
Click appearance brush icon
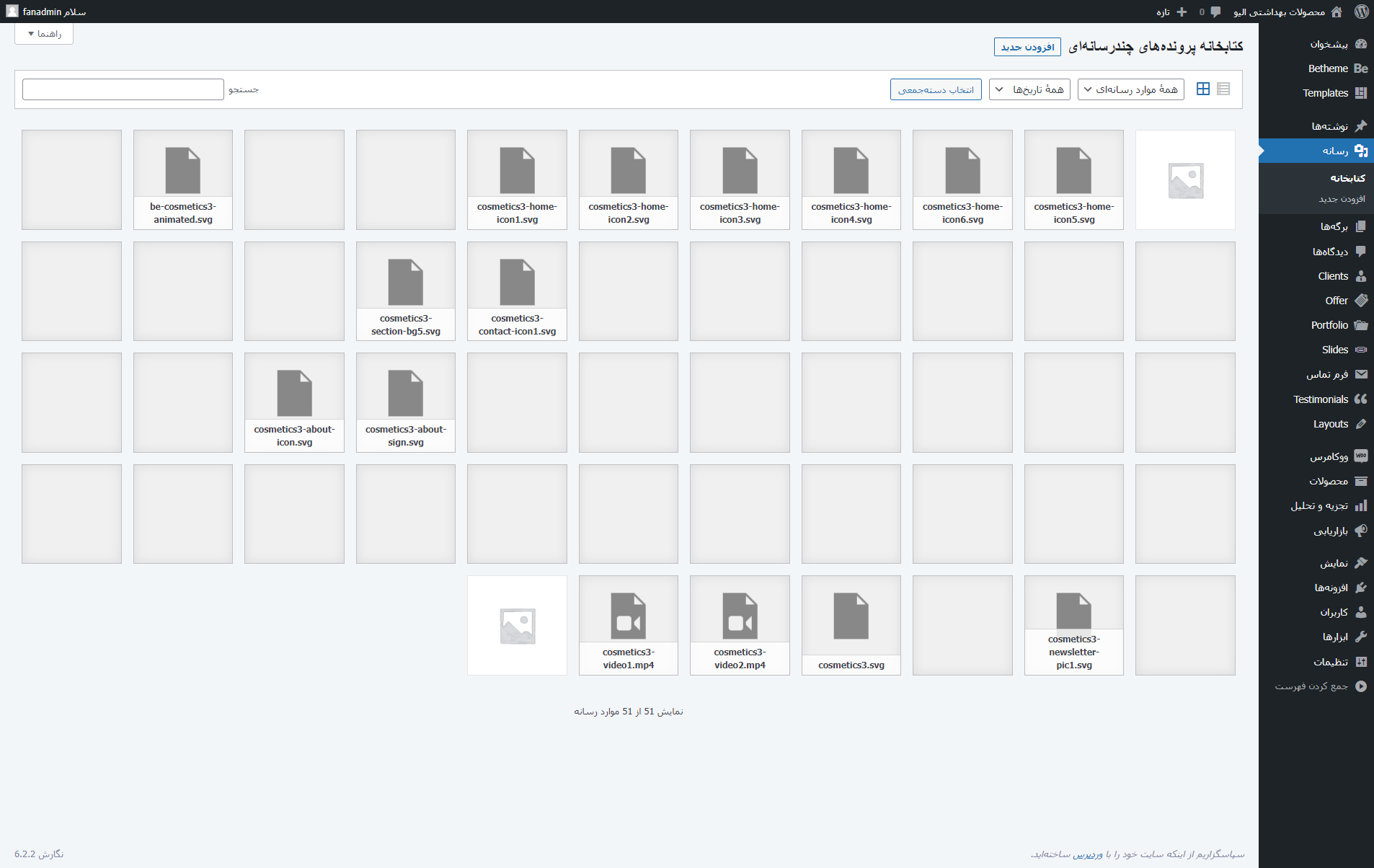pyautogui.click(x=1361, y=563)
